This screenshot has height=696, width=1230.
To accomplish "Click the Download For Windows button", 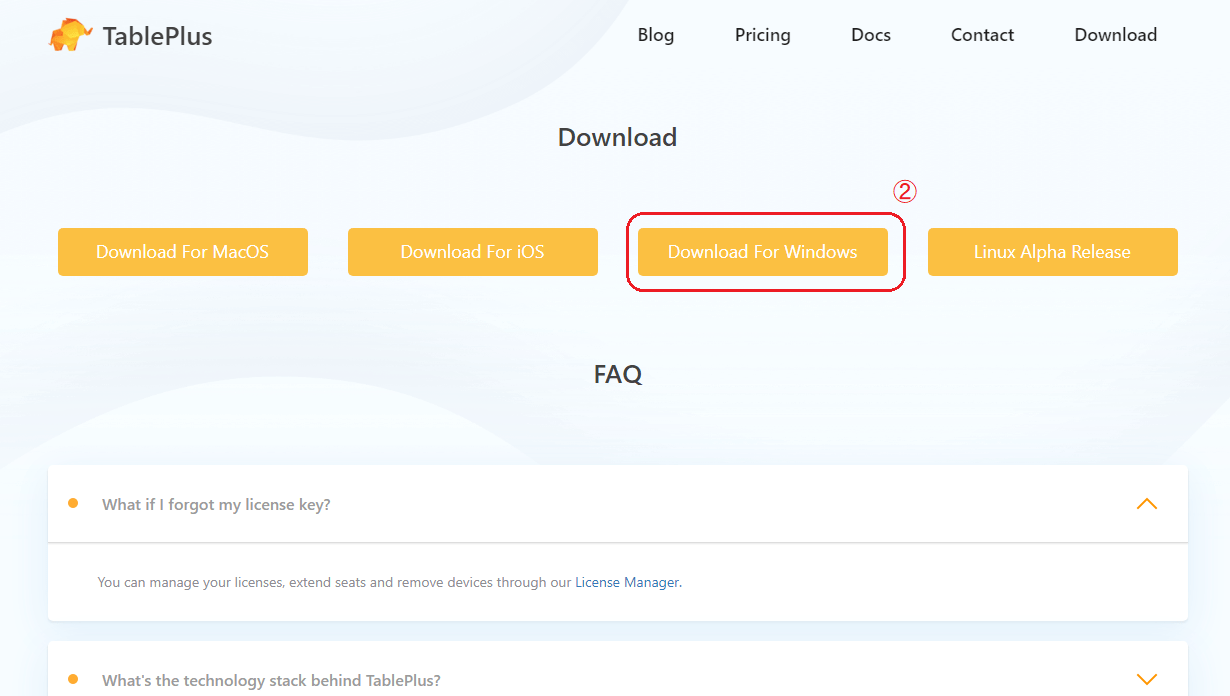I will 763,252.
